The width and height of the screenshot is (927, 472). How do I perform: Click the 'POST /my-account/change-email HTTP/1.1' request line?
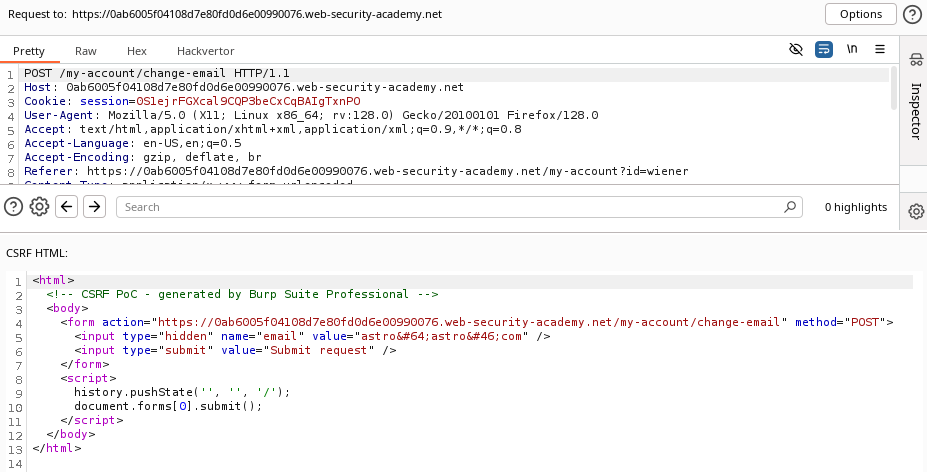(x=157, y=73)
